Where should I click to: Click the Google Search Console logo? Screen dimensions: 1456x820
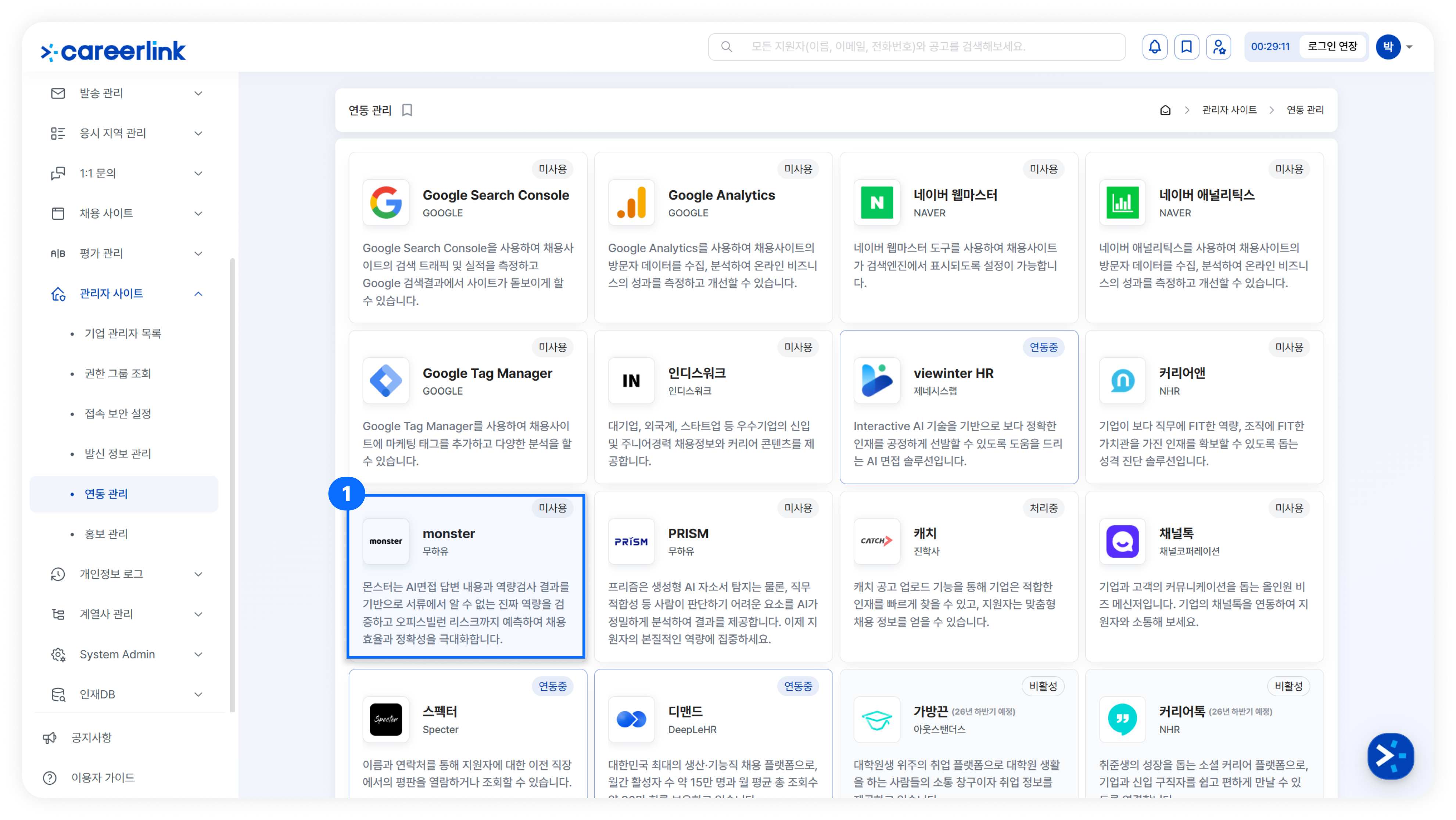(x=386, y=202)
